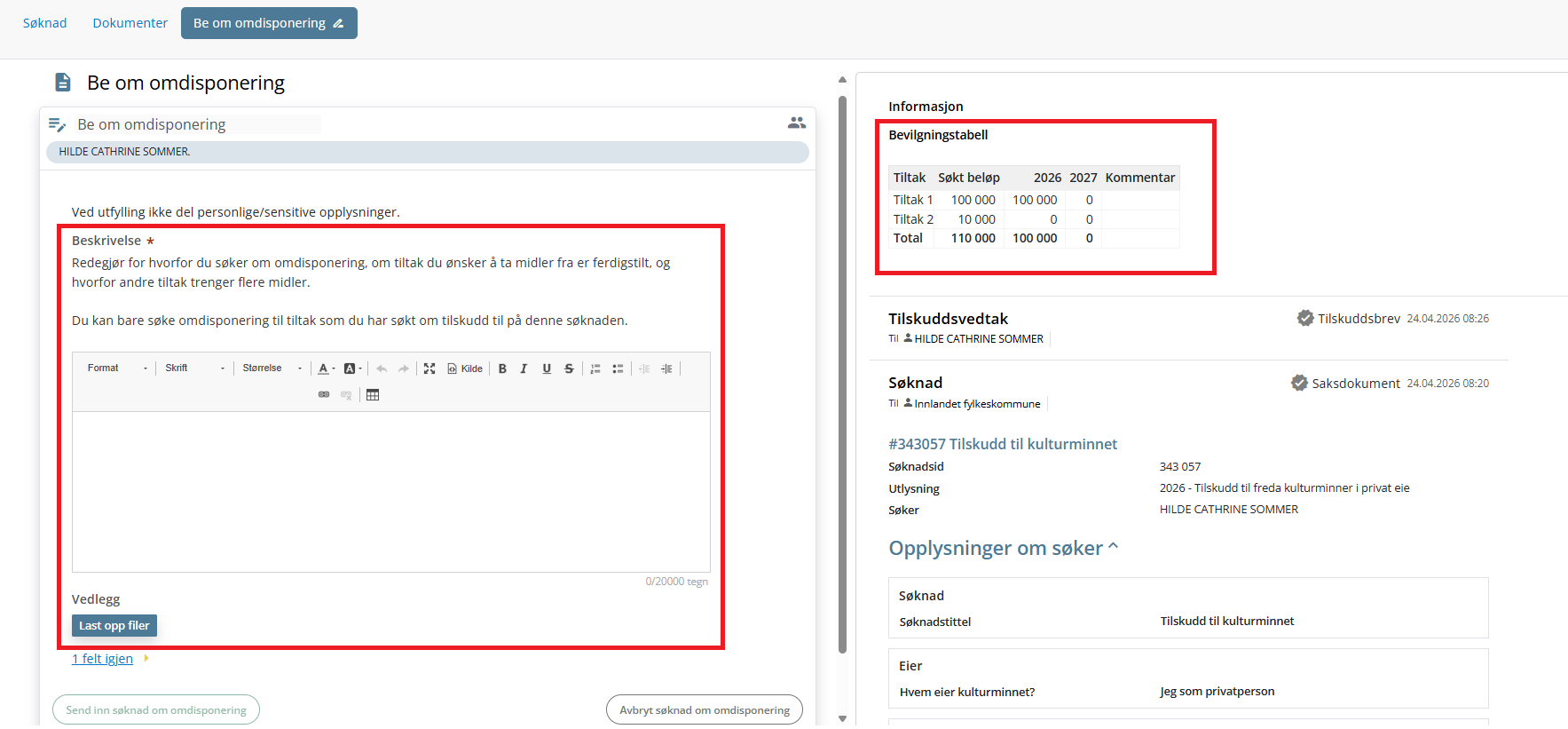
Task: Open the Format dropdown
Action: tap(117, 368)
